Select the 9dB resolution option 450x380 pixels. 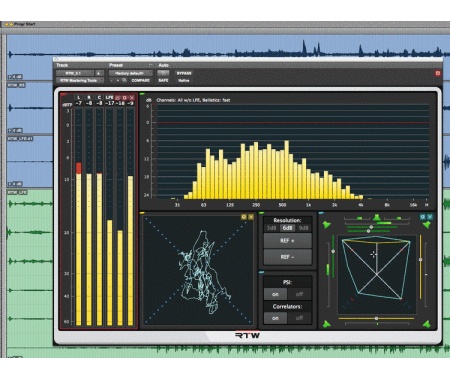[304, 228]
